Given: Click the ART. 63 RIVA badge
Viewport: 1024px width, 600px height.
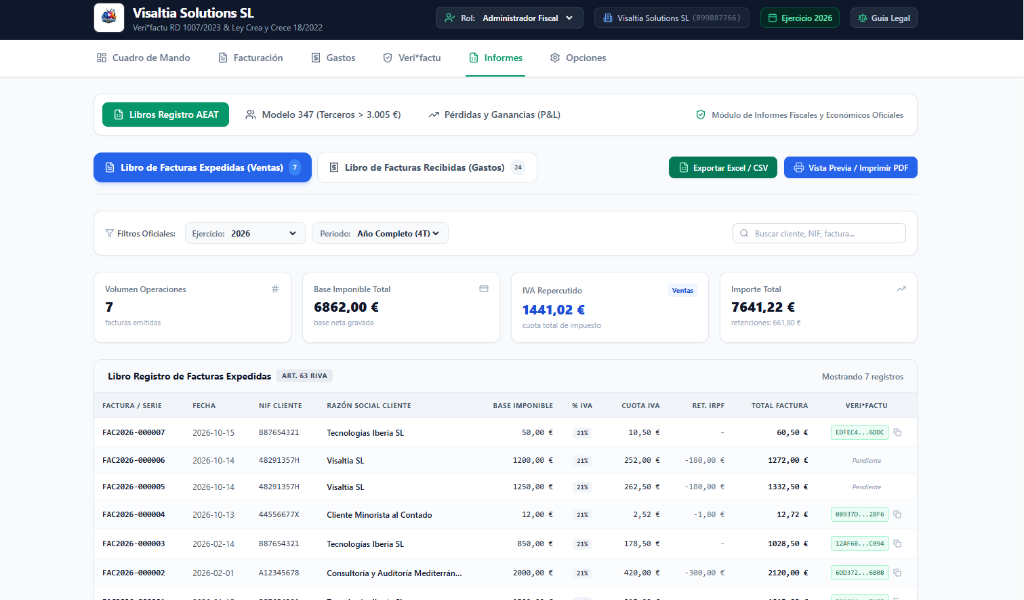Looking at the screenshot, I should (x=304, y=375).
